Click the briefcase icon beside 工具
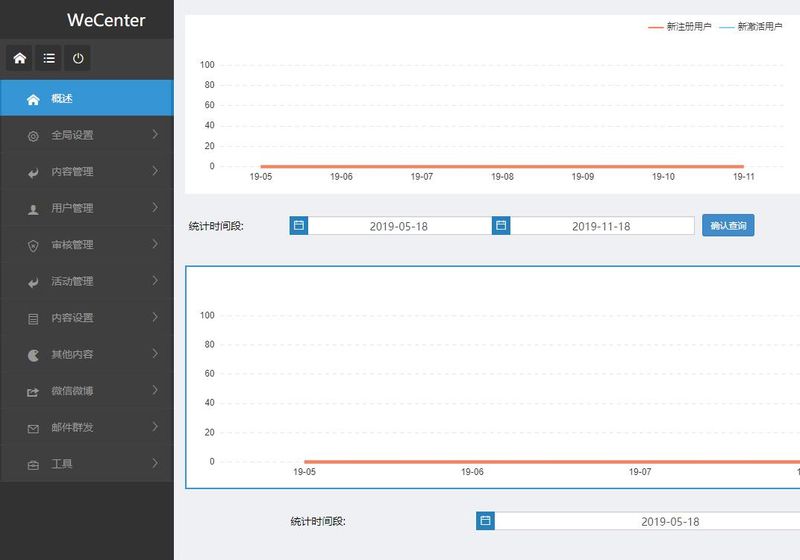Viewport: 800px width, 560px height. (33, 465)
